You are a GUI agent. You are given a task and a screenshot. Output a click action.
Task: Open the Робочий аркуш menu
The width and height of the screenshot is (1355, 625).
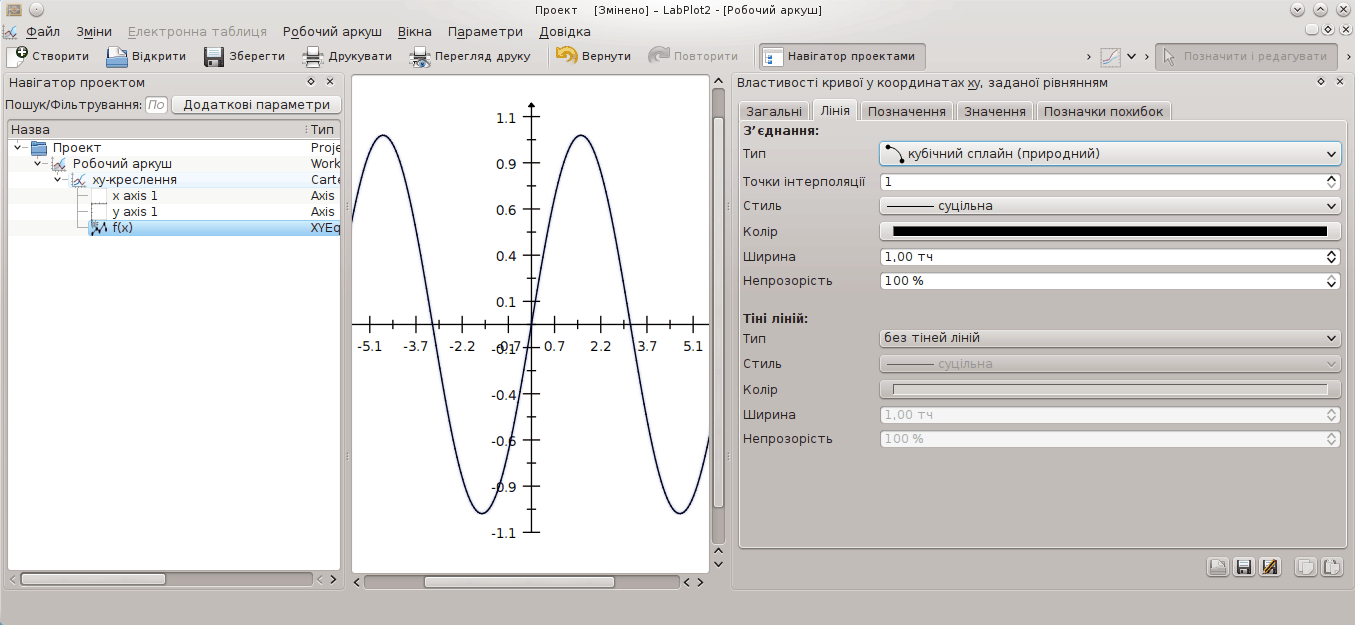pos(332,31)
